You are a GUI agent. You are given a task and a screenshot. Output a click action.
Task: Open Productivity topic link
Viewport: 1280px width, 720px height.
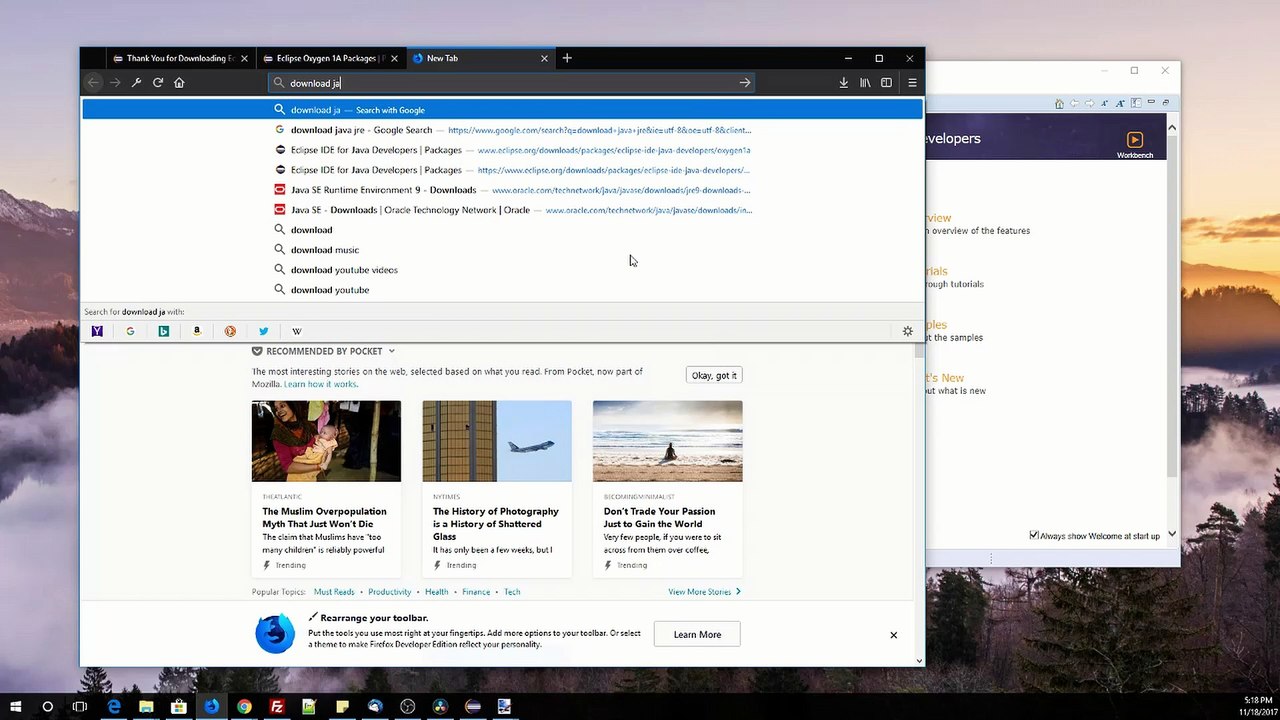coord(390,592)
